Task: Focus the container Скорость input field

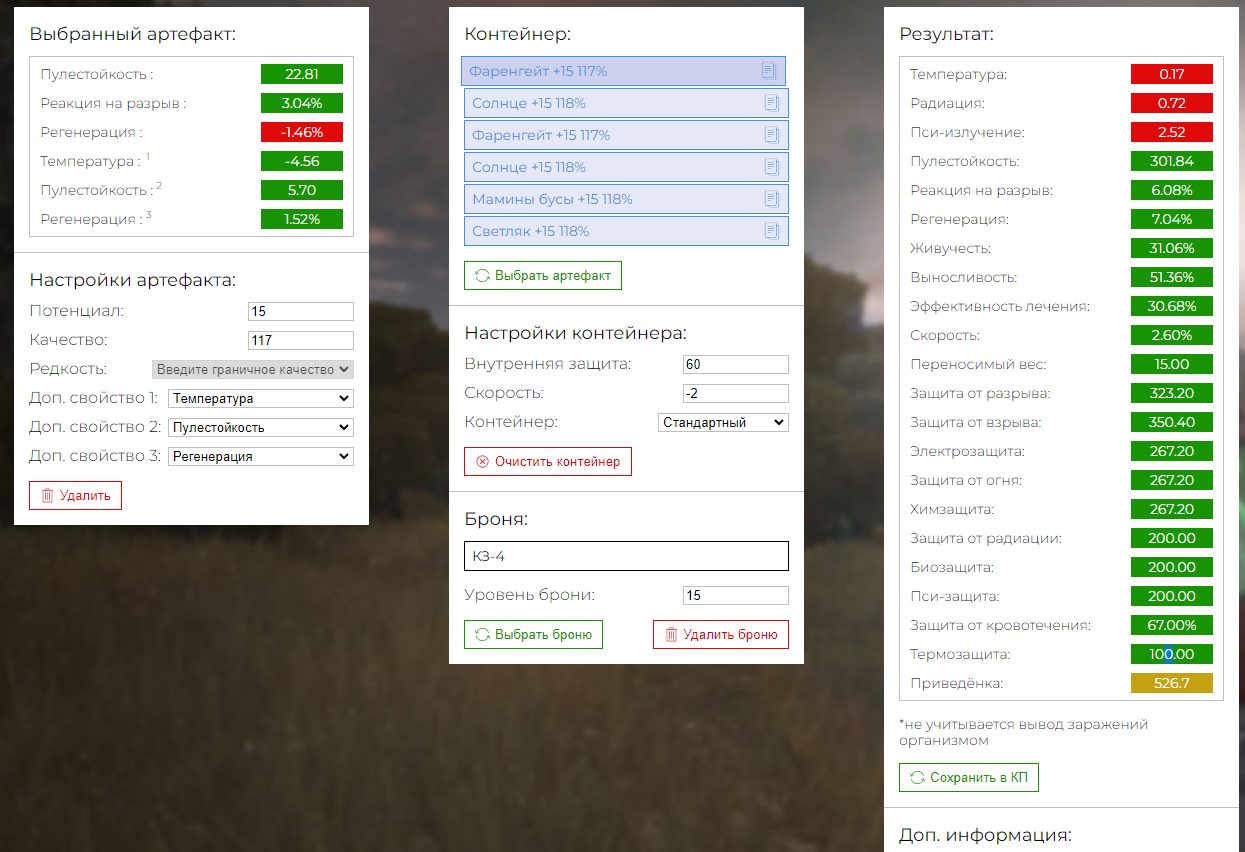Action: click(736, 393)
